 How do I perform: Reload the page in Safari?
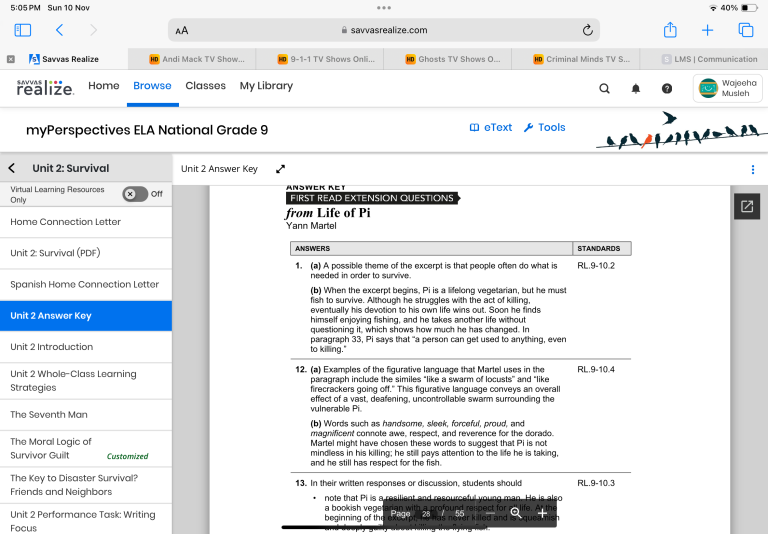pos(589,30)
